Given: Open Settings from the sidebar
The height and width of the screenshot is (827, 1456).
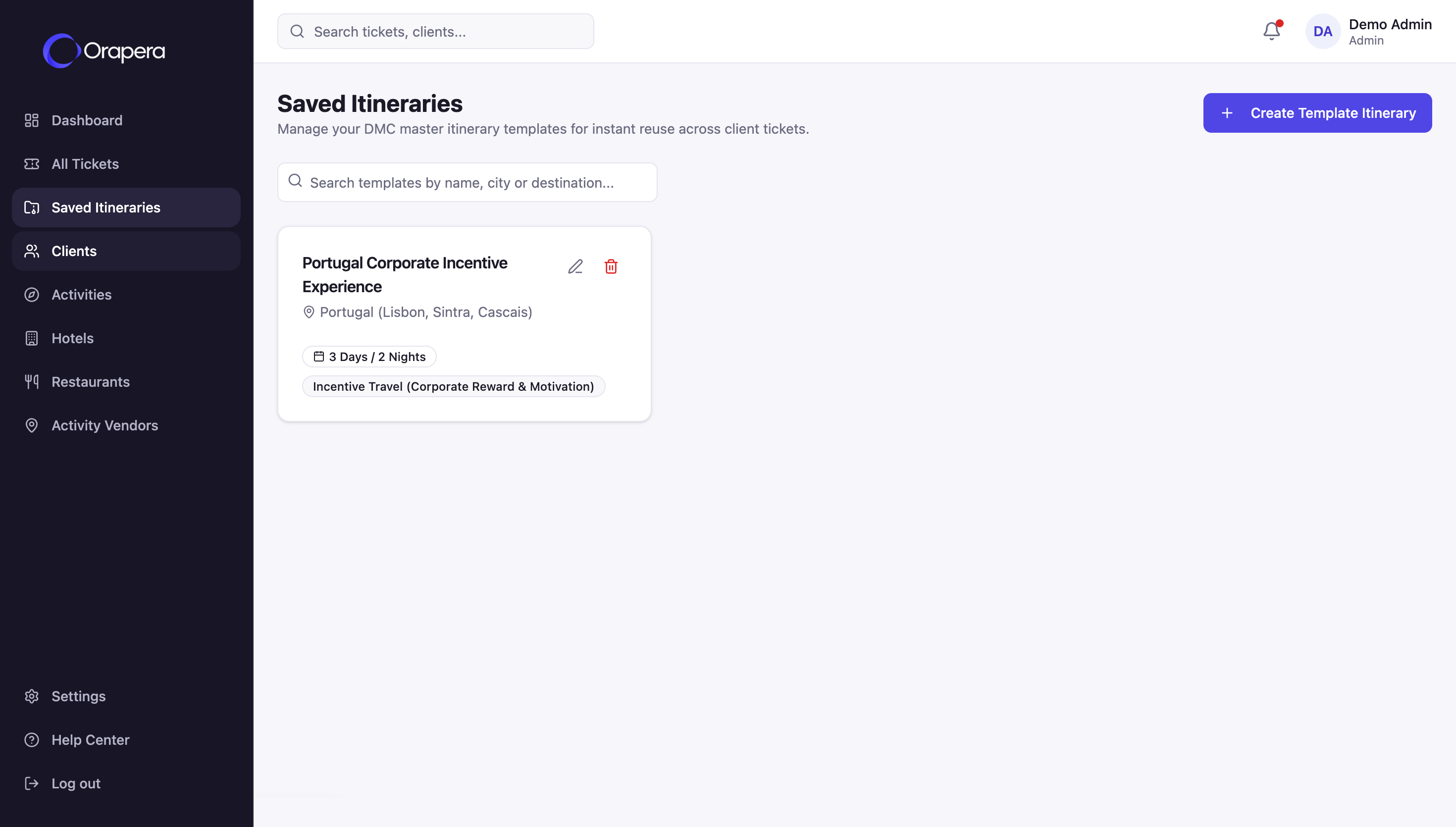Looking at the screenshot, I should coord(126,696).
